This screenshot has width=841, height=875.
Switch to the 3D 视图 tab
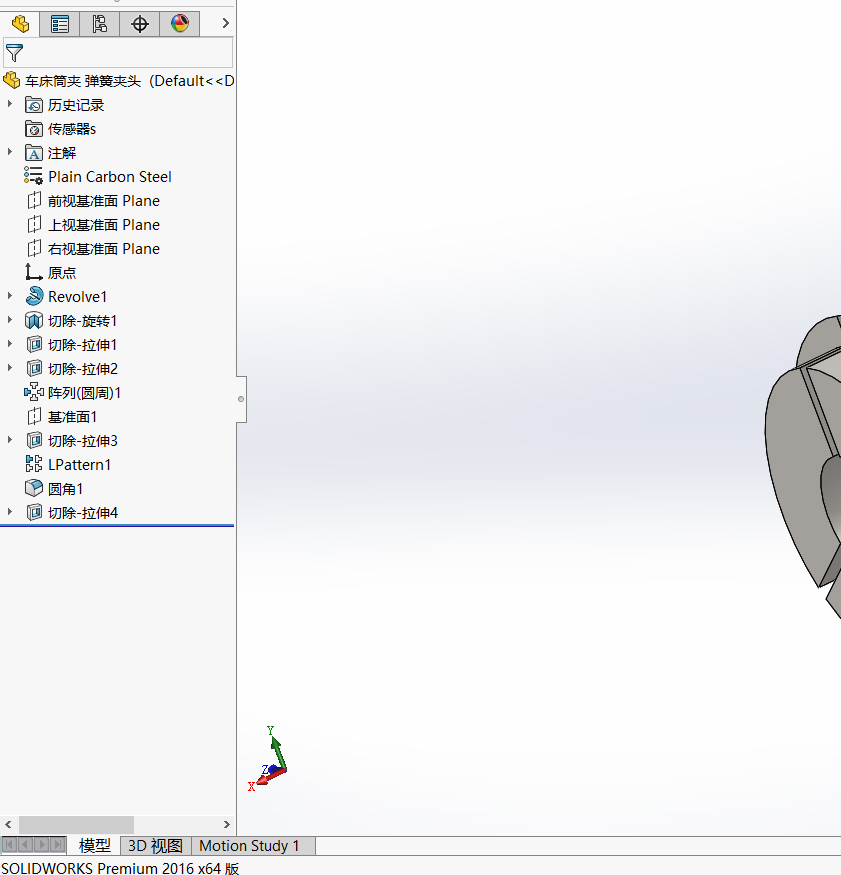pyautogui.click(x=156, y=846)
